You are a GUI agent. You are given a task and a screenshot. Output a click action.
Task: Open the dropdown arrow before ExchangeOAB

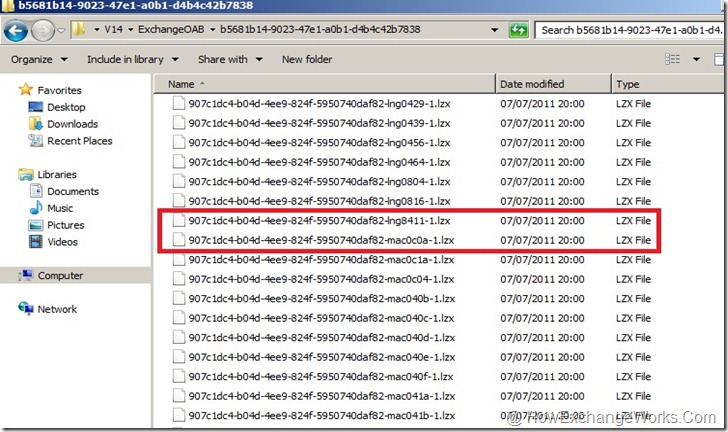[130, 30]
